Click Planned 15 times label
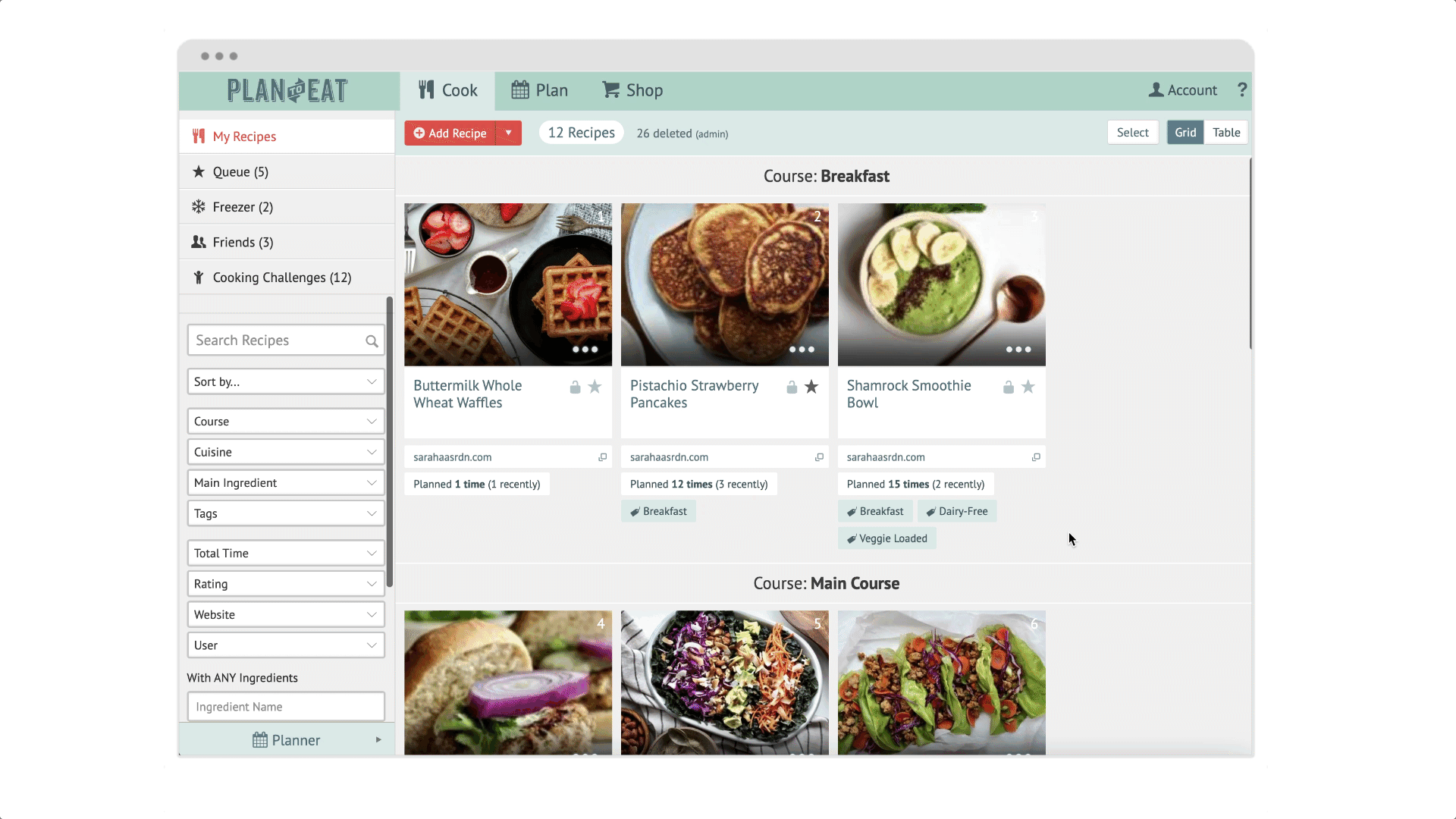The height and width of the screenshot is (819, 1456). [x=916, y=484]
